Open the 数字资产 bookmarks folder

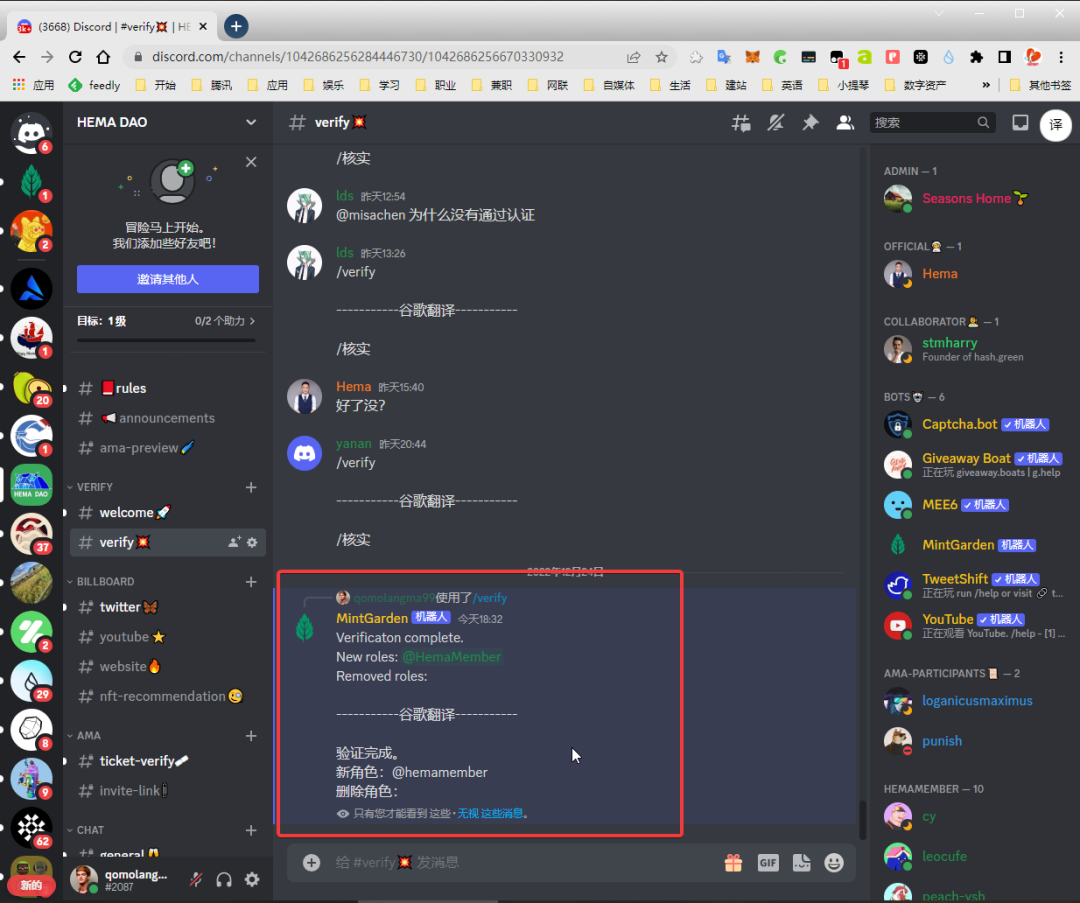pyautogui.click(x=916, y=85)
